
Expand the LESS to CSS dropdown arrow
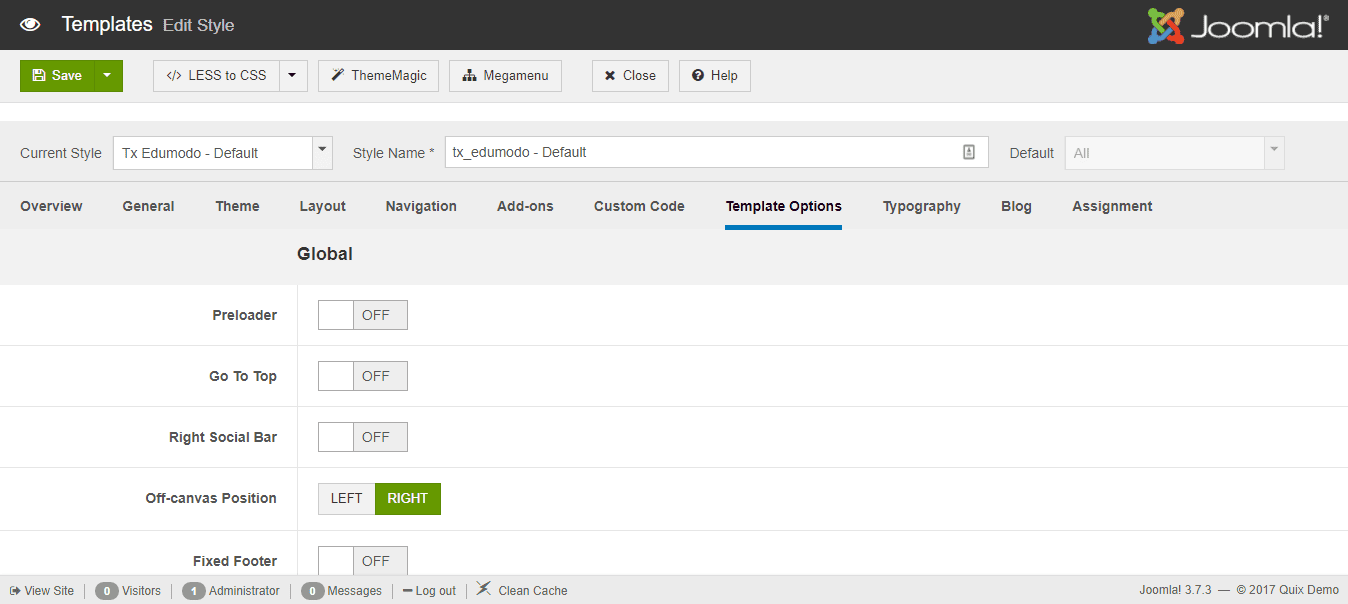click(292, 75)
